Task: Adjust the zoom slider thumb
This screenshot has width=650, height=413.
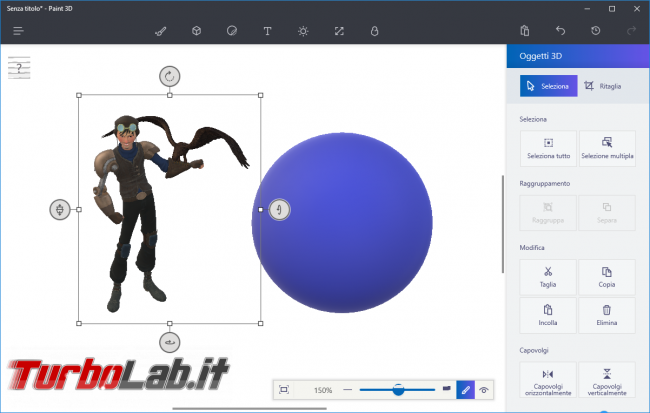Action: (x=398, y=390)
